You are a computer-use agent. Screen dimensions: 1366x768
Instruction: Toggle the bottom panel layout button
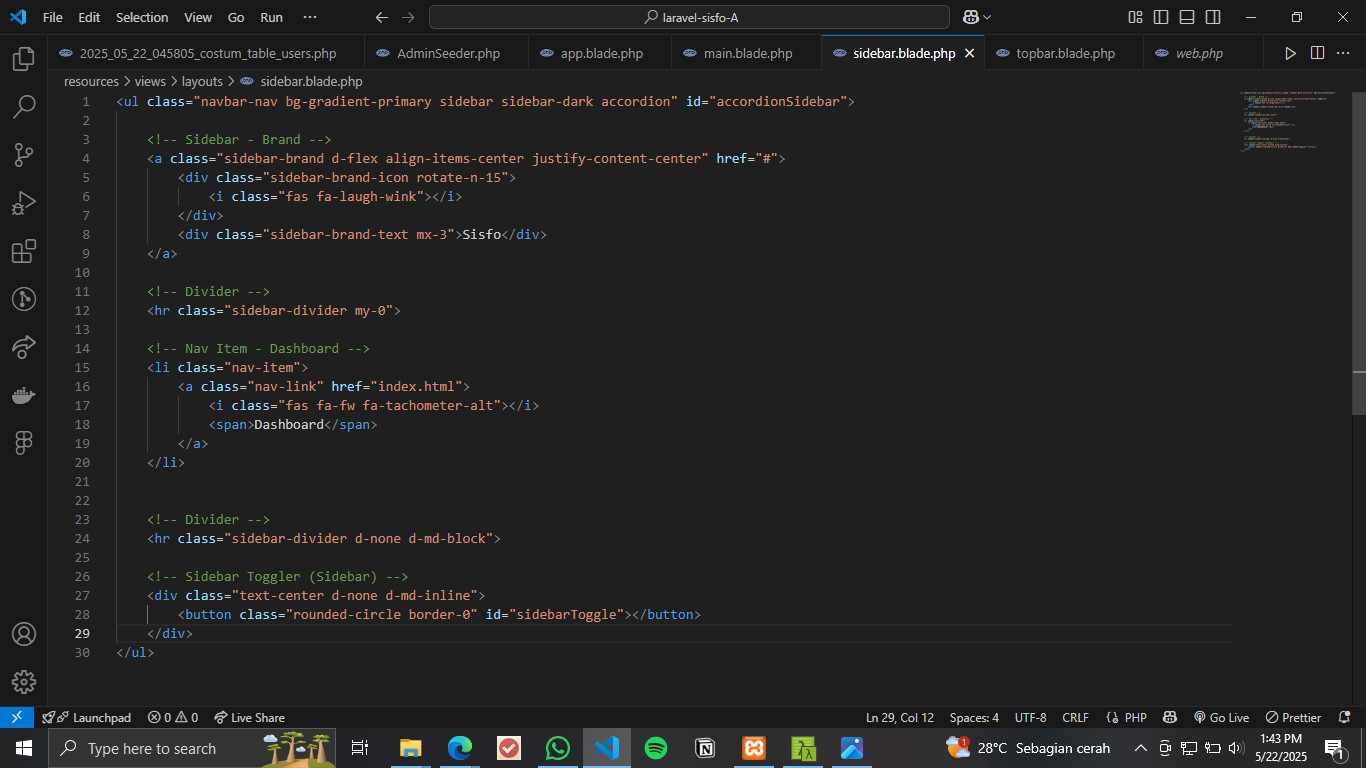(x=1187, y=17)
